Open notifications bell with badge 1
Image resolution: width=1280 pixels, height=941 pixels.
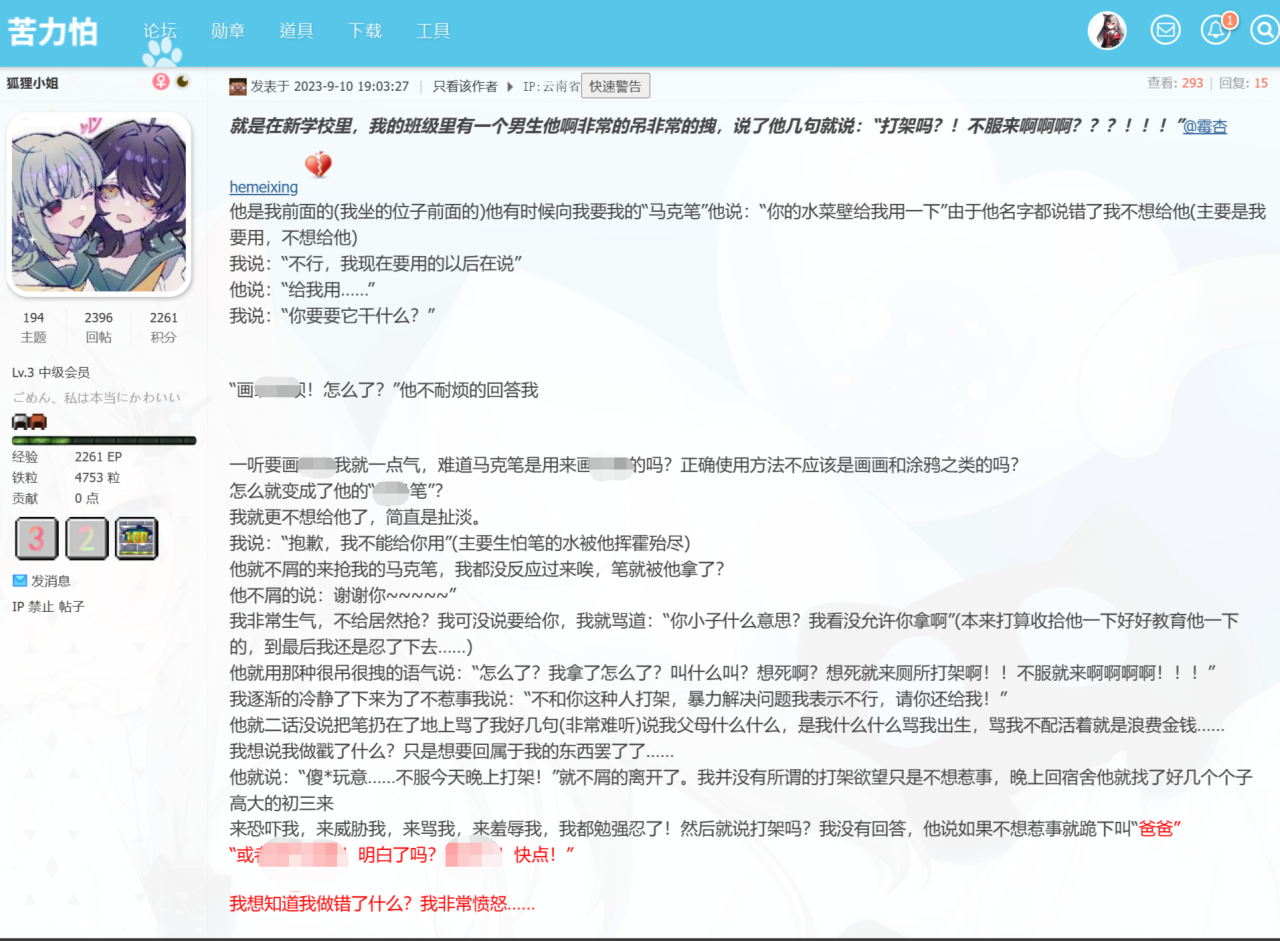pos(1217,30)
